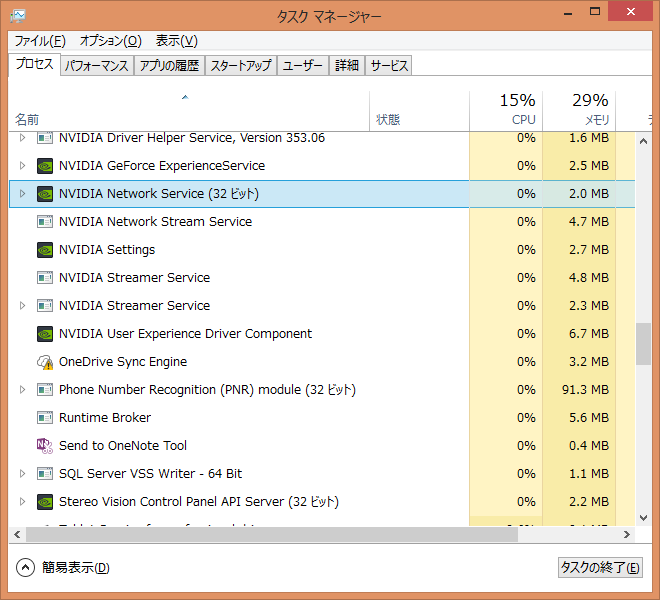Click the 6.7 MB memory value
Screen dimensions: 660x600
(x=589, y=334)
